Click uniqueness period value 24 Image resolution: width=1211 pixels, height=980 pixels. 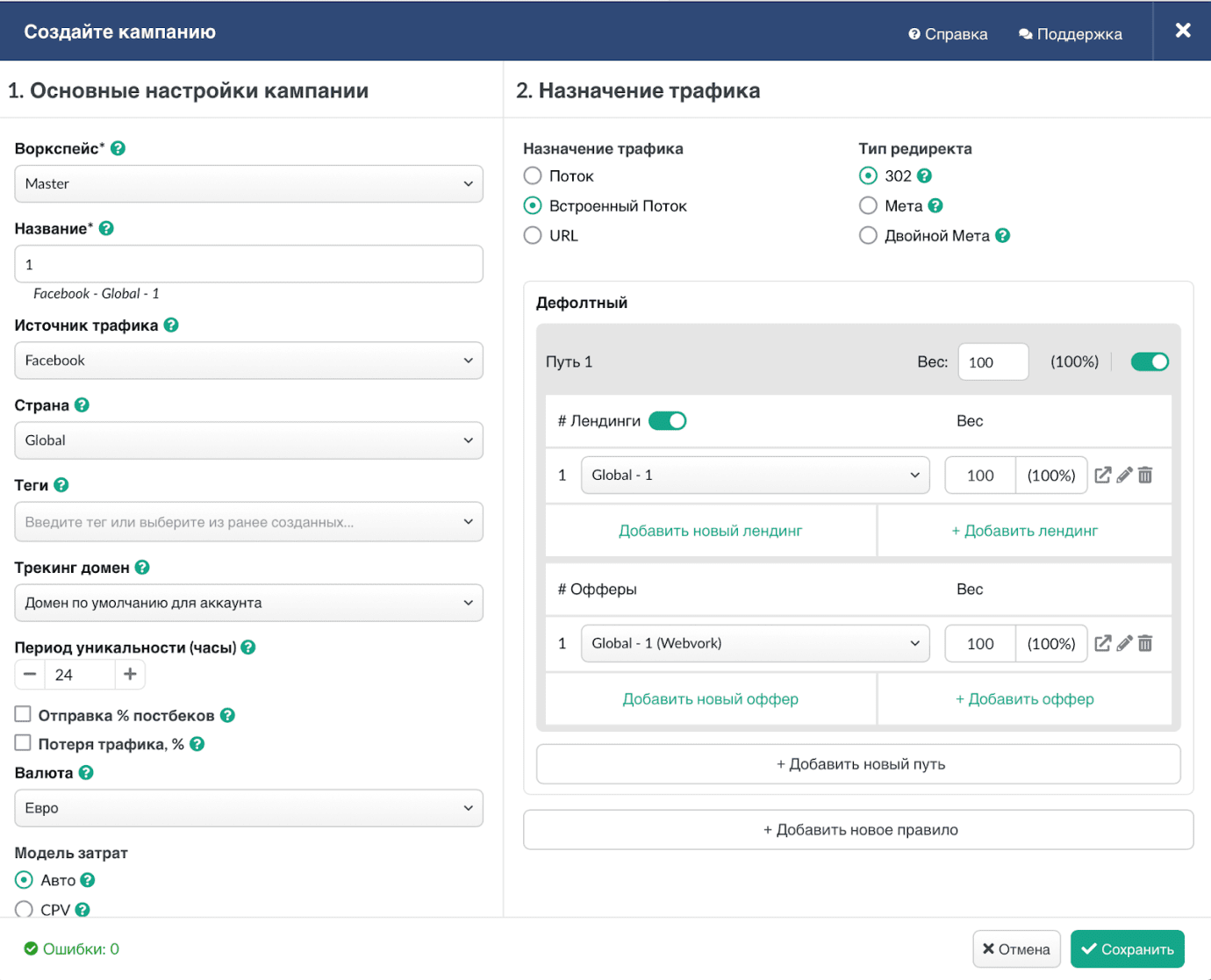[x=80, y=674]
